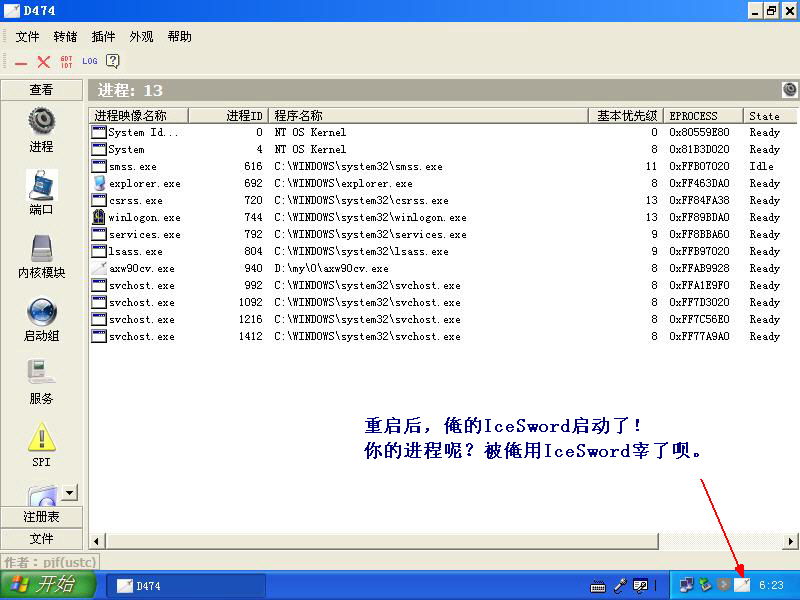Viewport: 800px width, 600px height.
Task: Click path C:\WINDOWS\explorer.exe
Action: click(x=343, y=183)
